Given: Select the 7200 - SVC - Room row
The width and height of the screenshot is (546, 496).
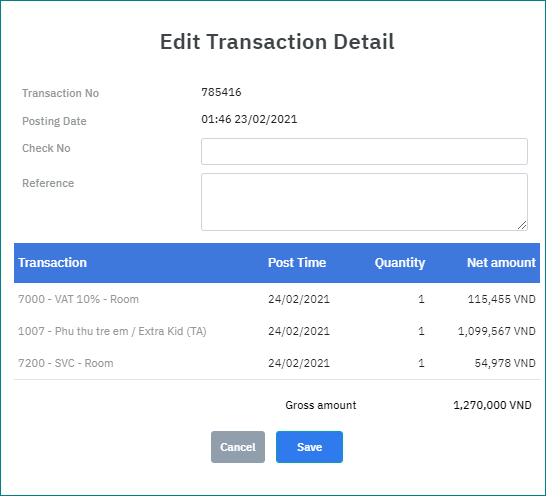Looking at the screenshot, I should 277,363.
